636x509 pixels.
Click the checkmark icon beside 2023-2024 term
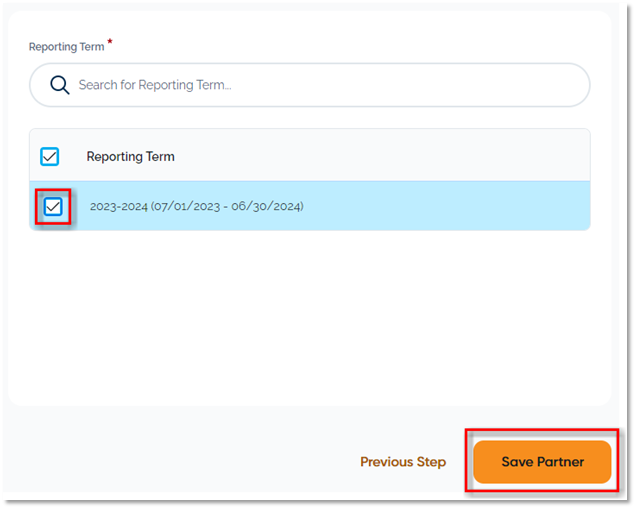(x=53, y=206)
